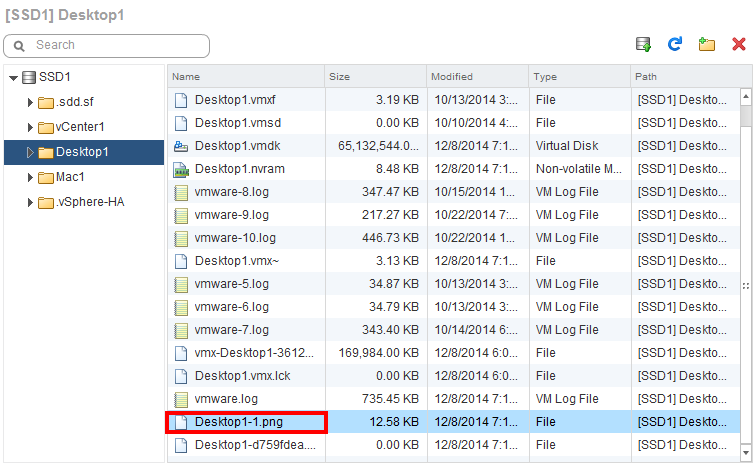This screenshot has height=467, width=756.
Task: Click the scrollbar down arrow
Action: [746, 453]
